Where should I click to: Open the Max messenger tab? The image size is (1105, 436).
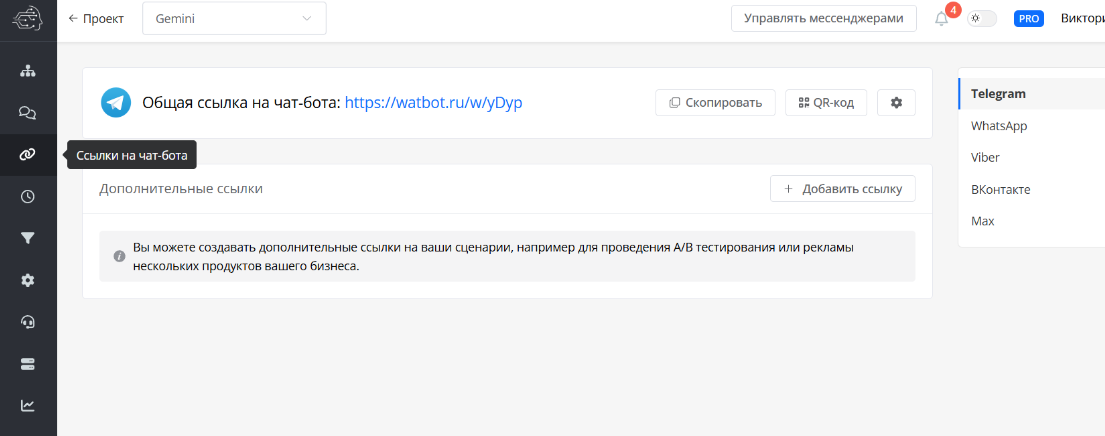coord(983,221)
